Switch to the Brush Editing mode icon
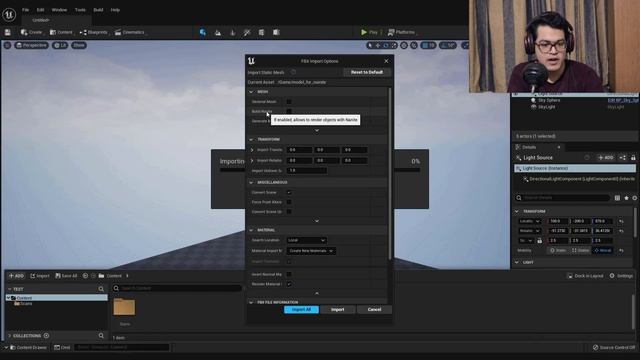640x360 pixels. click(276, 32)
